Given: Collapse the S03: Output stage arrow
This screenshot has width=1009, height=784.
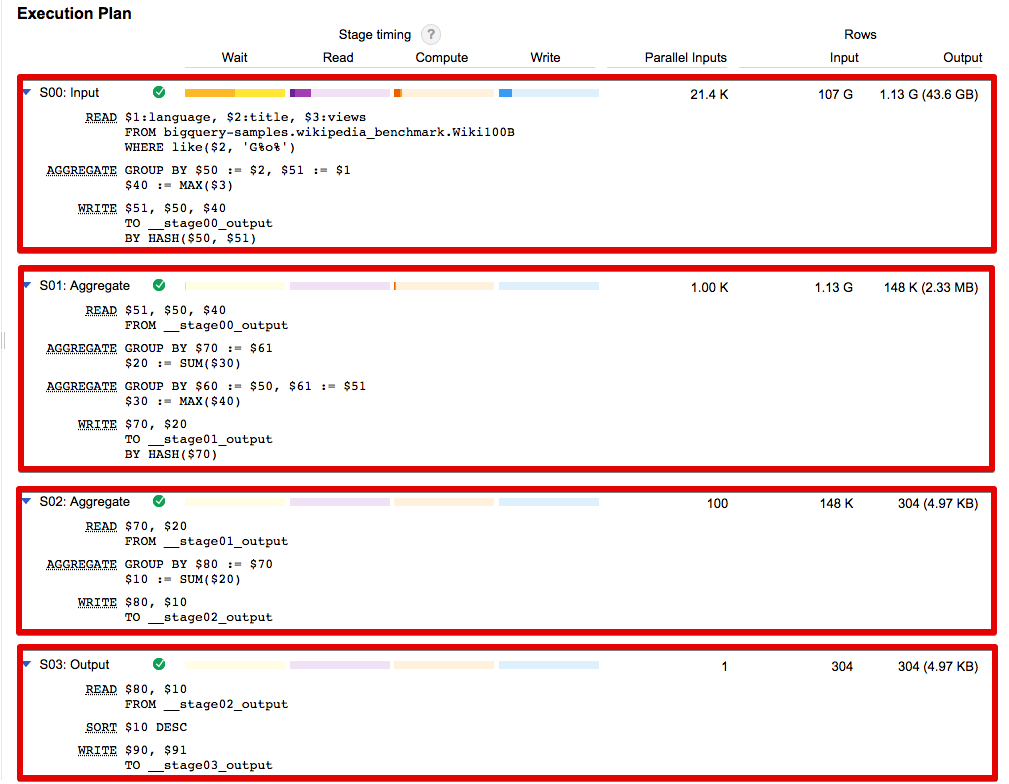Looking at the screenshot, I should pos(27,664).
